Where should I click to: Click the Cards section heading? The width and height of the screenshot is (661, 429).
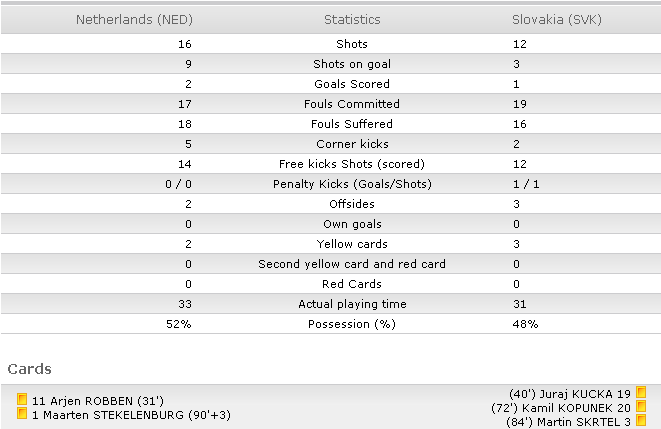point(30,369)
